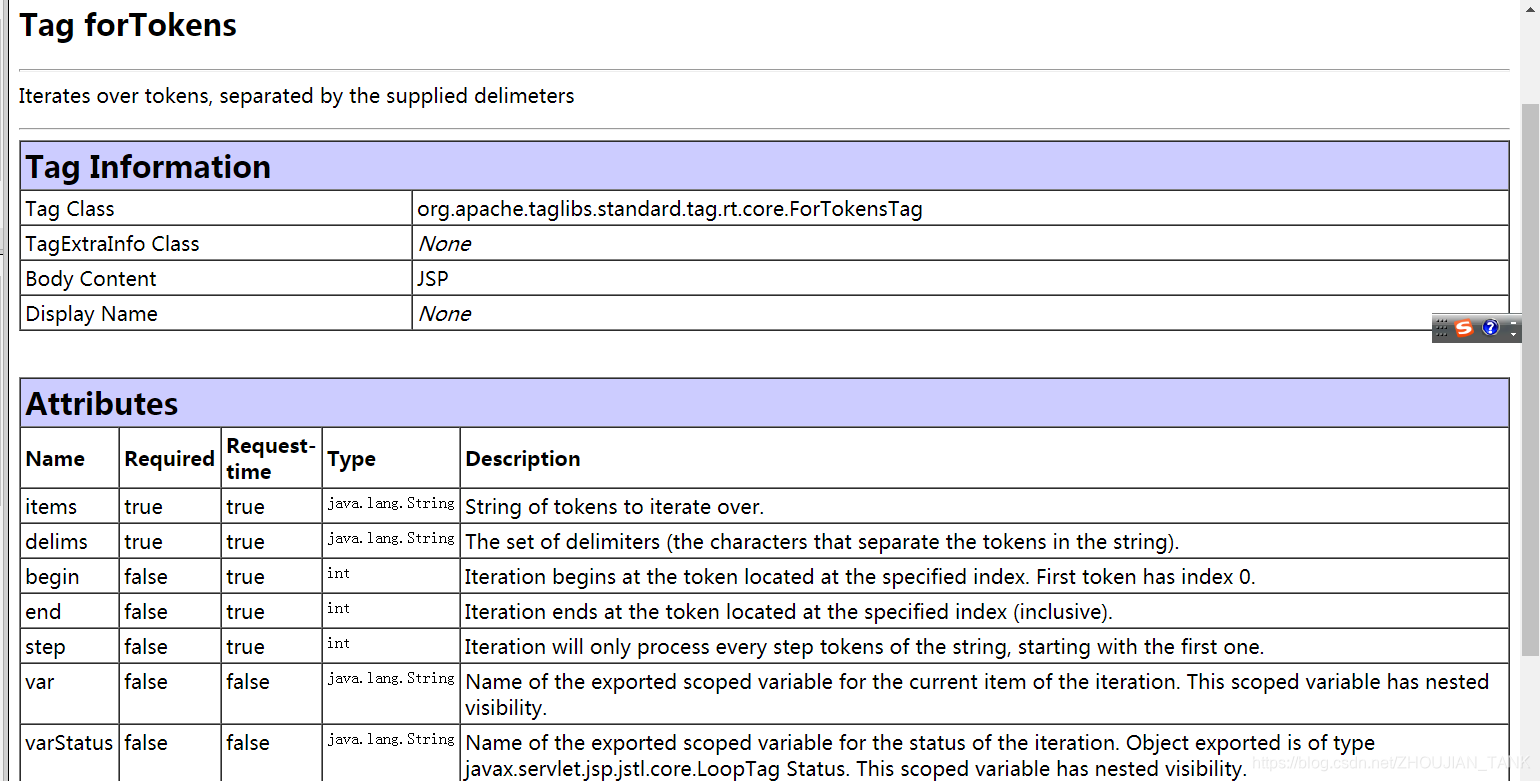Click the None value in the Display Name row

click(444, 314)
